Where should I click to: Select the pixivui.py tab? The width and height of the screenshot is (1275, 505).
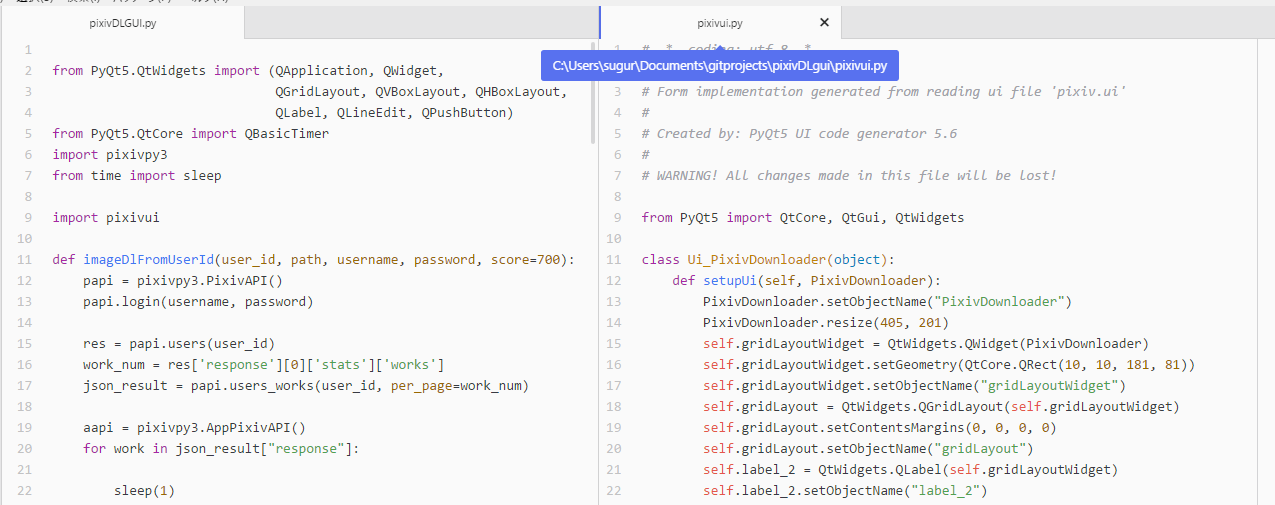[x=720, y=22]
